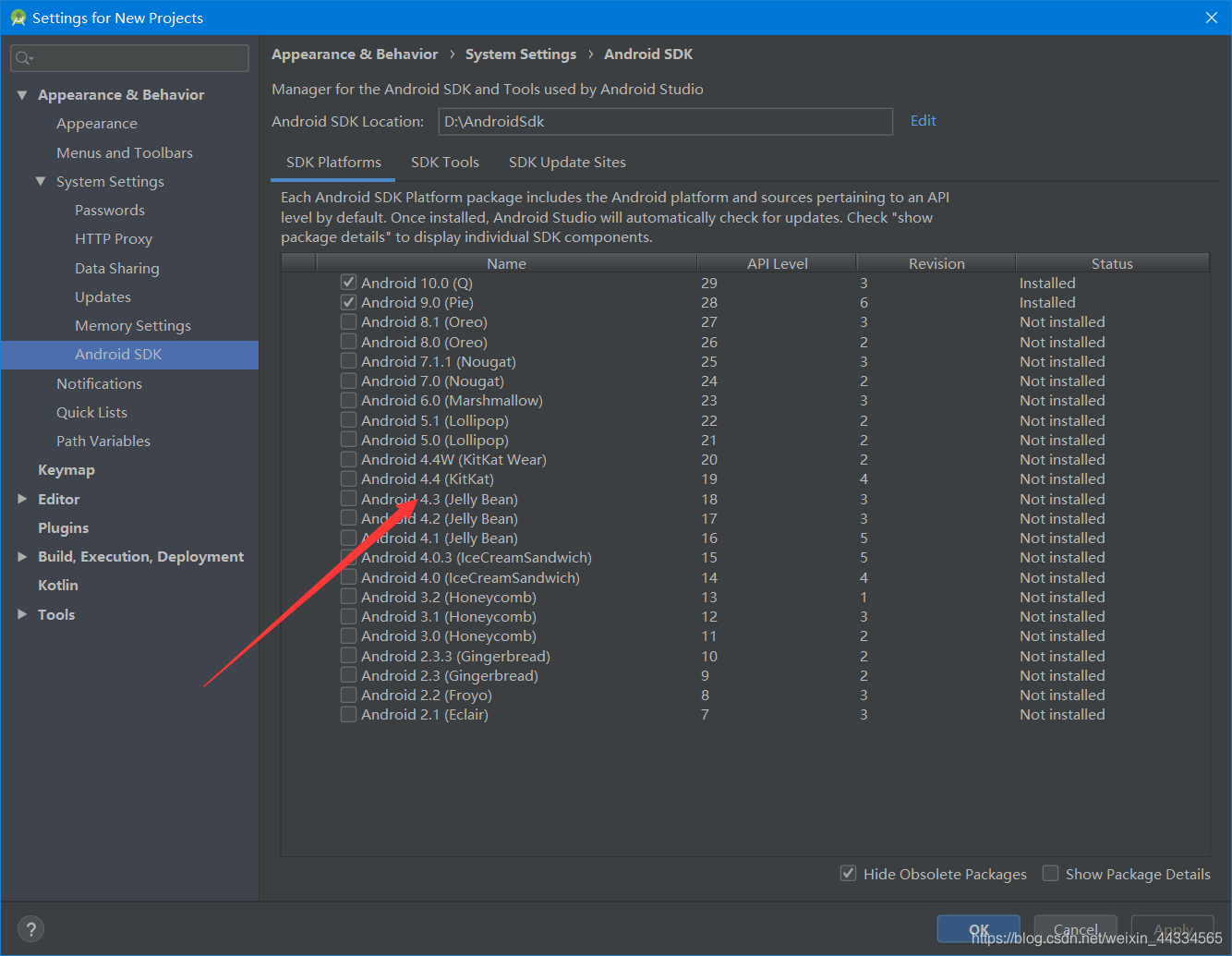The width and height of the screenshot is (1232, 956).
Task: Tick the Android 5.1 (Lollipop) checkbox
Action: (348, 420)
